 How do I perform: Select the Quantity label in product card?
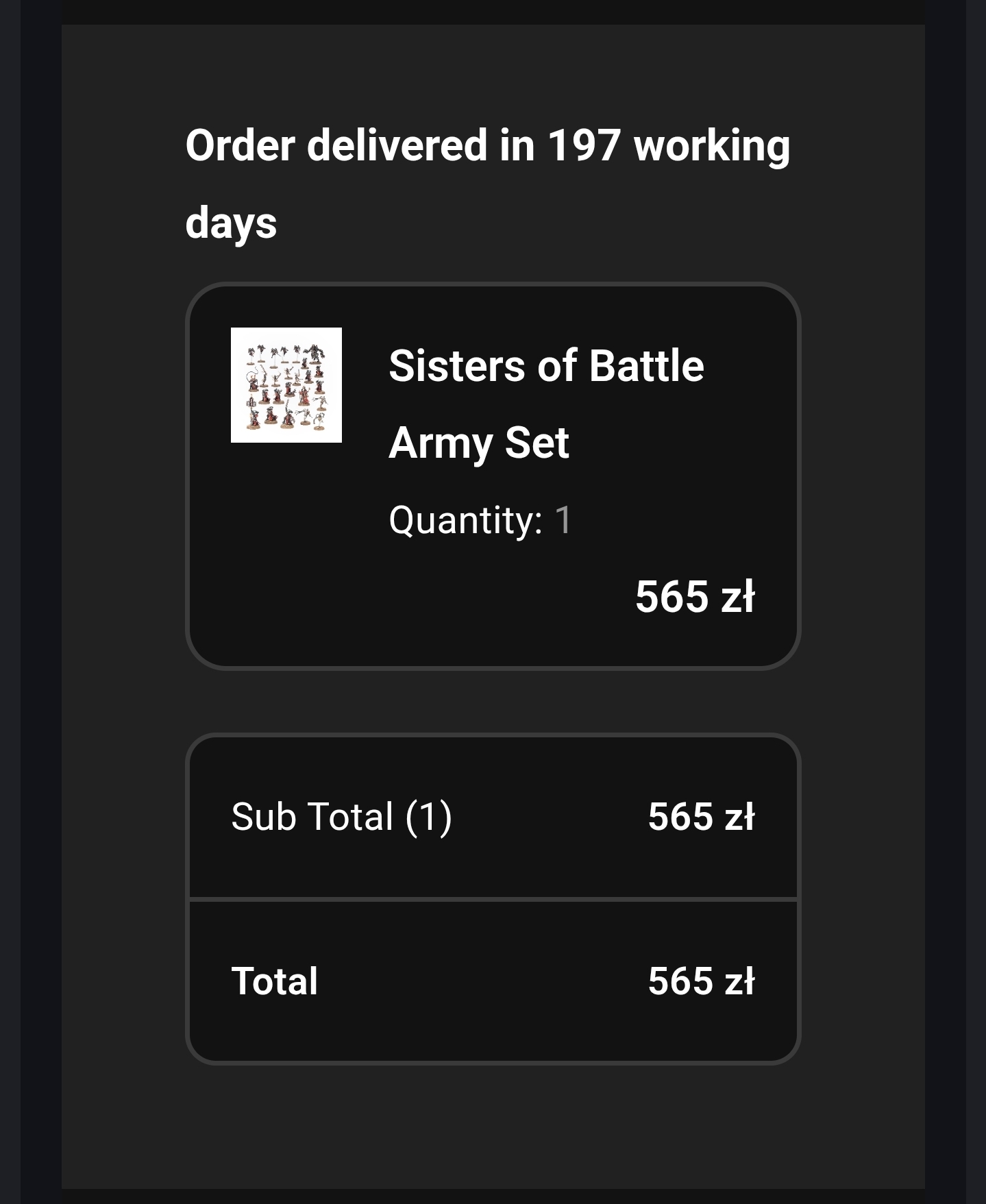(465, 520)
